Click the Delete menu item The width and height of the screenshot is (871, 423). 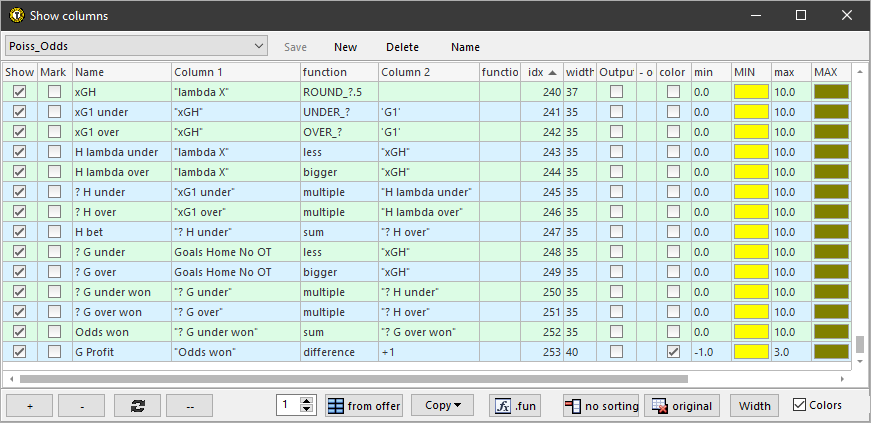(x=402, y=47)
